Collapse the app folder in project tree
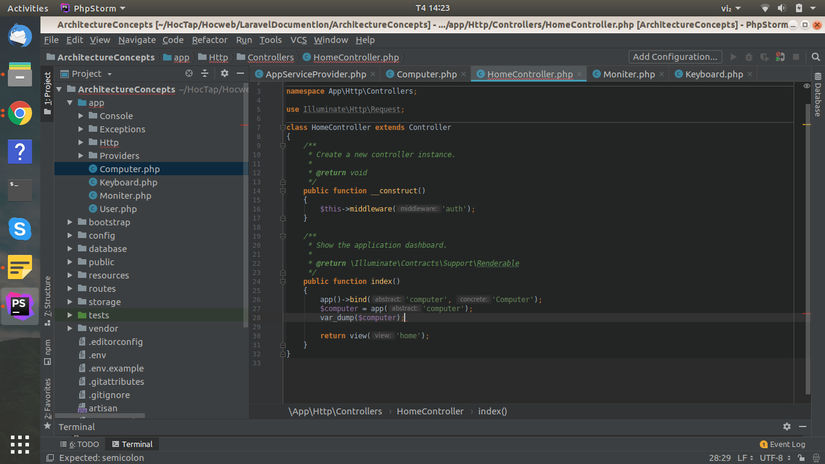This screenshot has height=464, width=825. pyautogui.click(x=70, y=103)
